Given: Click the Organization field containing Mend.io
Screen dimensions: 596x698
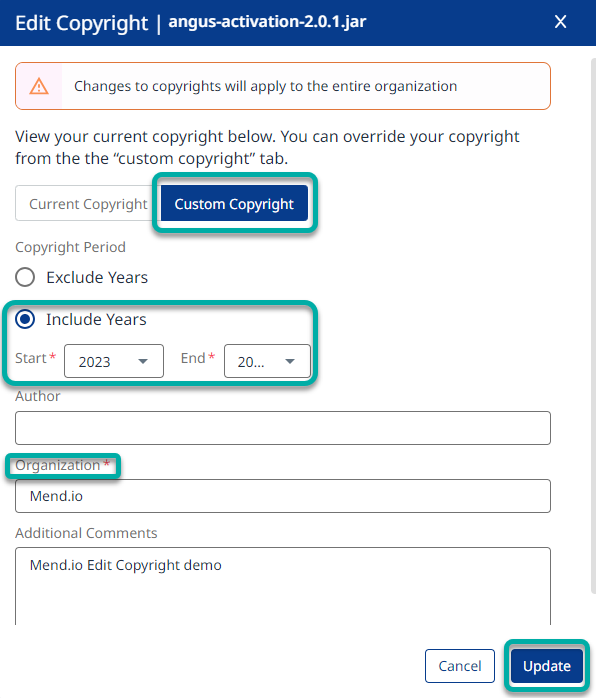Looking at the screenshot, I should point(283,496).
